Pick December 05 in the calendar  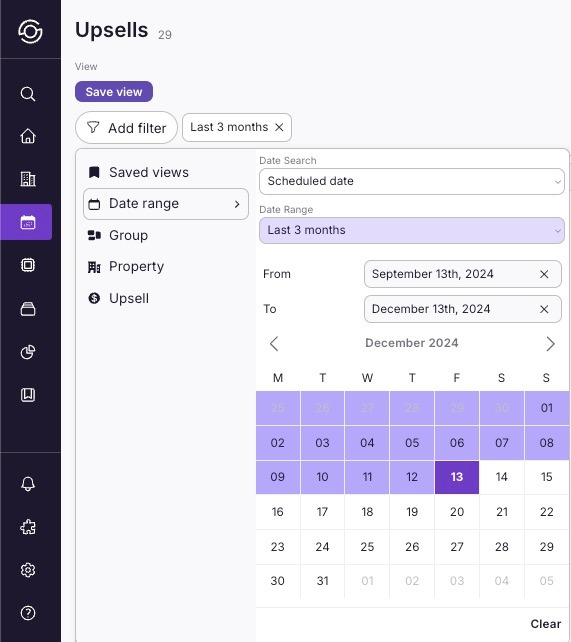tap(412, 443)
